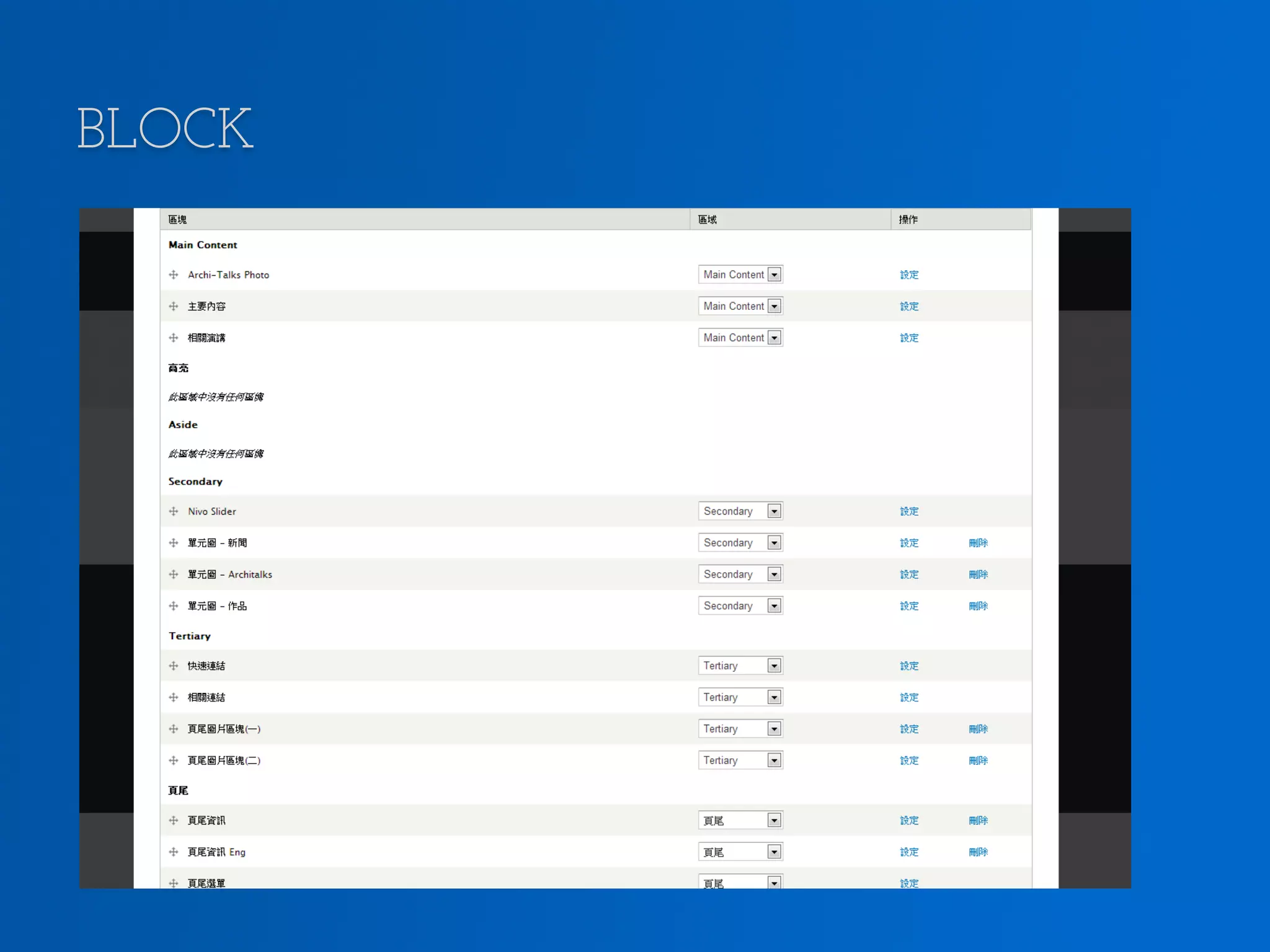The image size is (1270, 952).
Task: Open Tertiary region dropdown for 相關連結
Action: pos(740,697)
